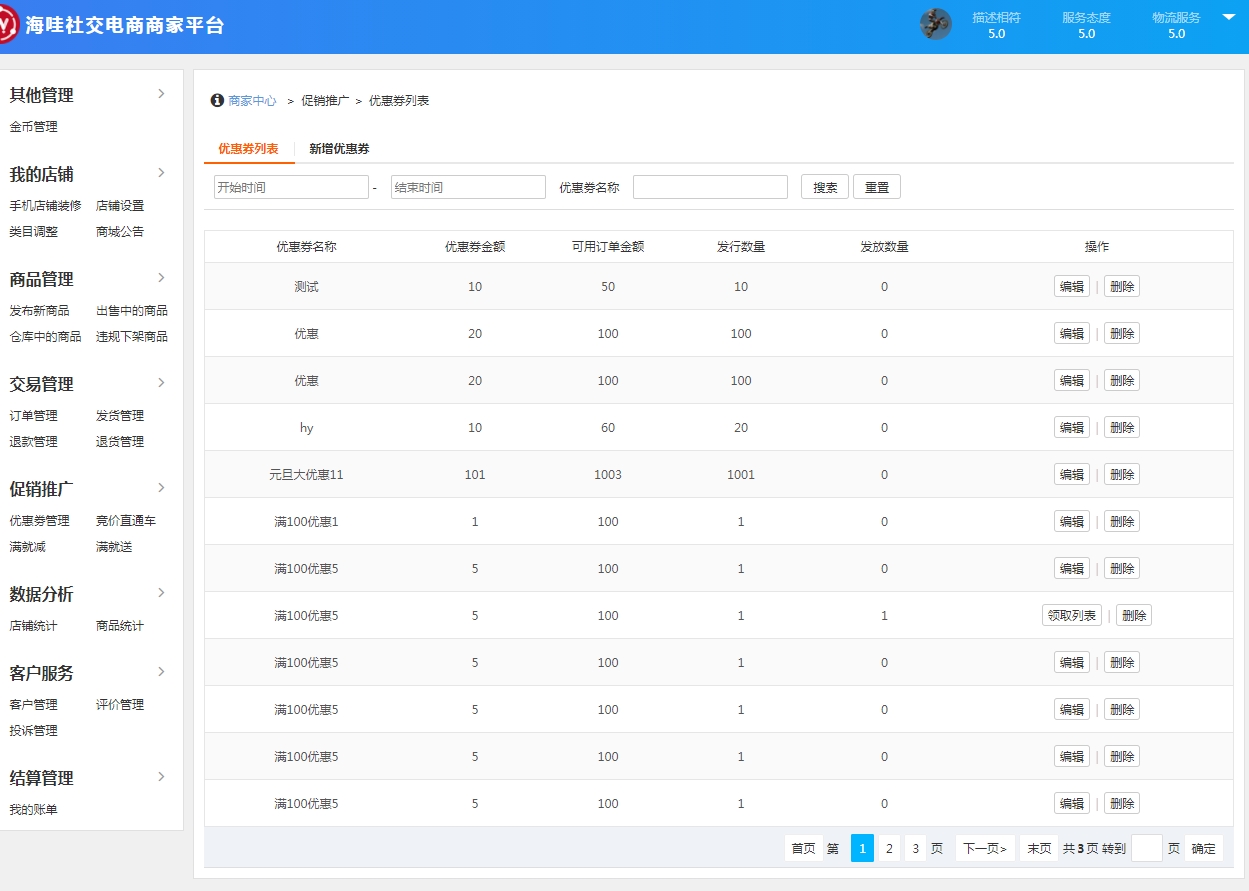Go to 我的账单 in sidebar
The height and width of the screenshot is (891, 1249).
pos(34,810)
